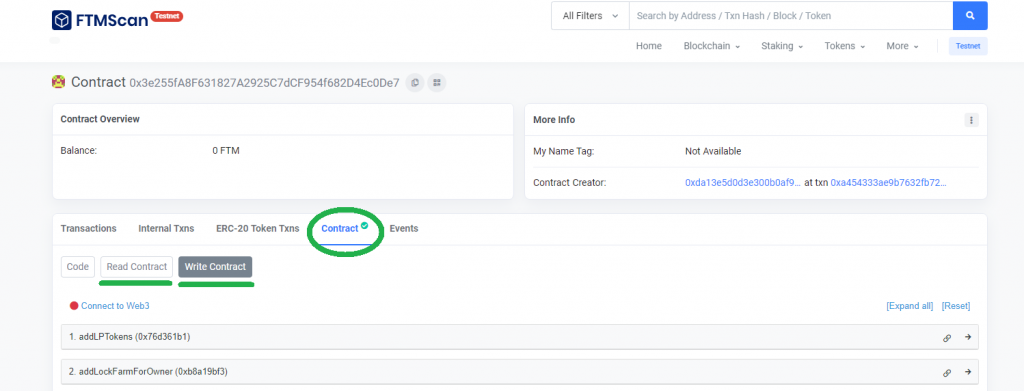1024x391 pixels.
Task: Switch to the Internal Txns tab
Action: [x=166, y=228]
